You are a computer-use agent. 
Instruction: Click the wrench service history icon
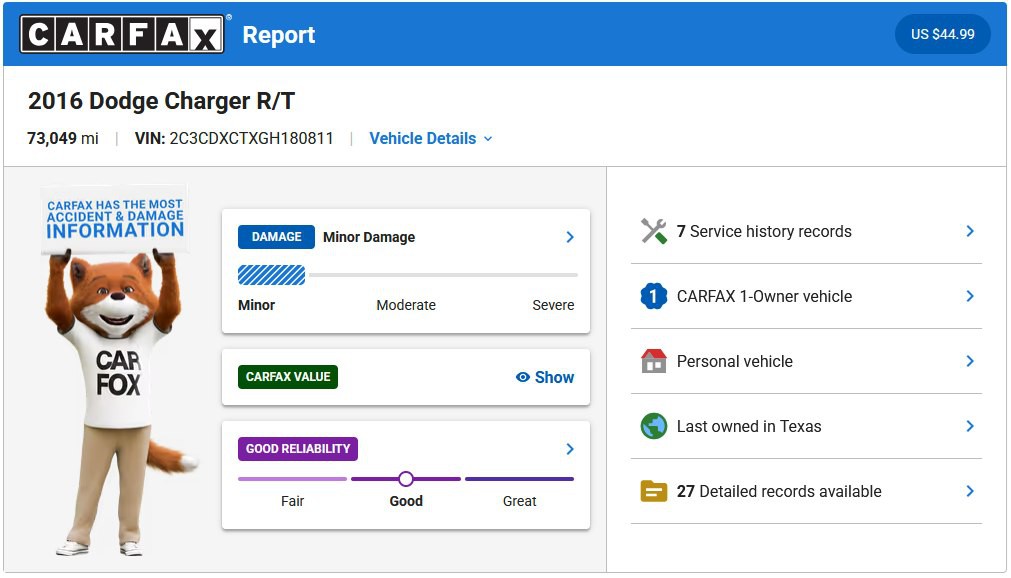point(653,231)
